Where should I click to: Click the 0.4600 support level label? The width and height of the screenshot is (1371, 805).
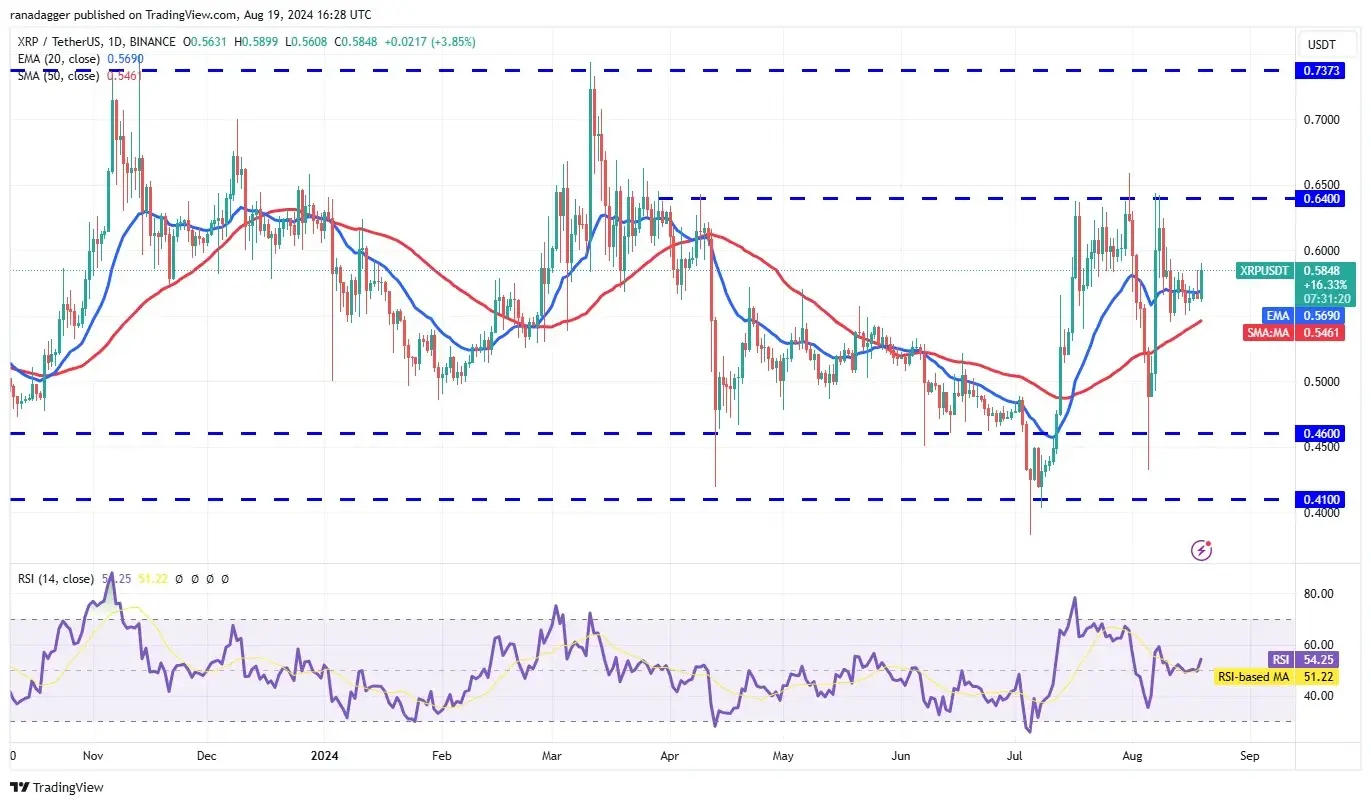pyautogui.click(x=1321, y=434)
